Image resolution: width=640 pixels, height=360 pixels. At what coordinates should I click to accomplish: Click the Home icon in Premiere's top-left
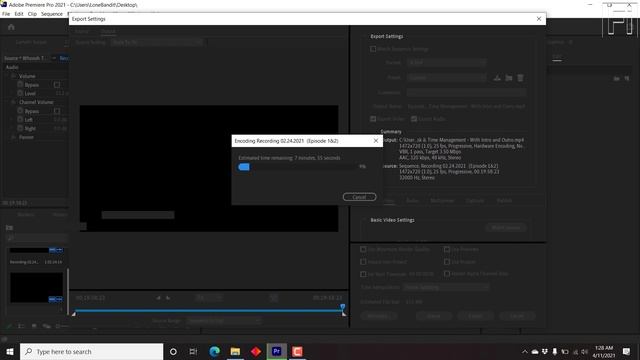[11, 27]
